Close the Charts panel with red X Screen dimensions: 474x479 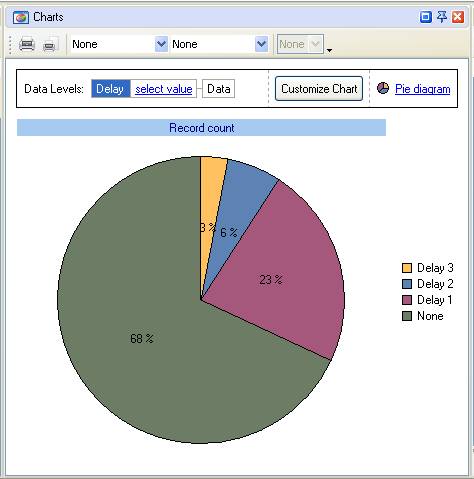coord(458,17)
